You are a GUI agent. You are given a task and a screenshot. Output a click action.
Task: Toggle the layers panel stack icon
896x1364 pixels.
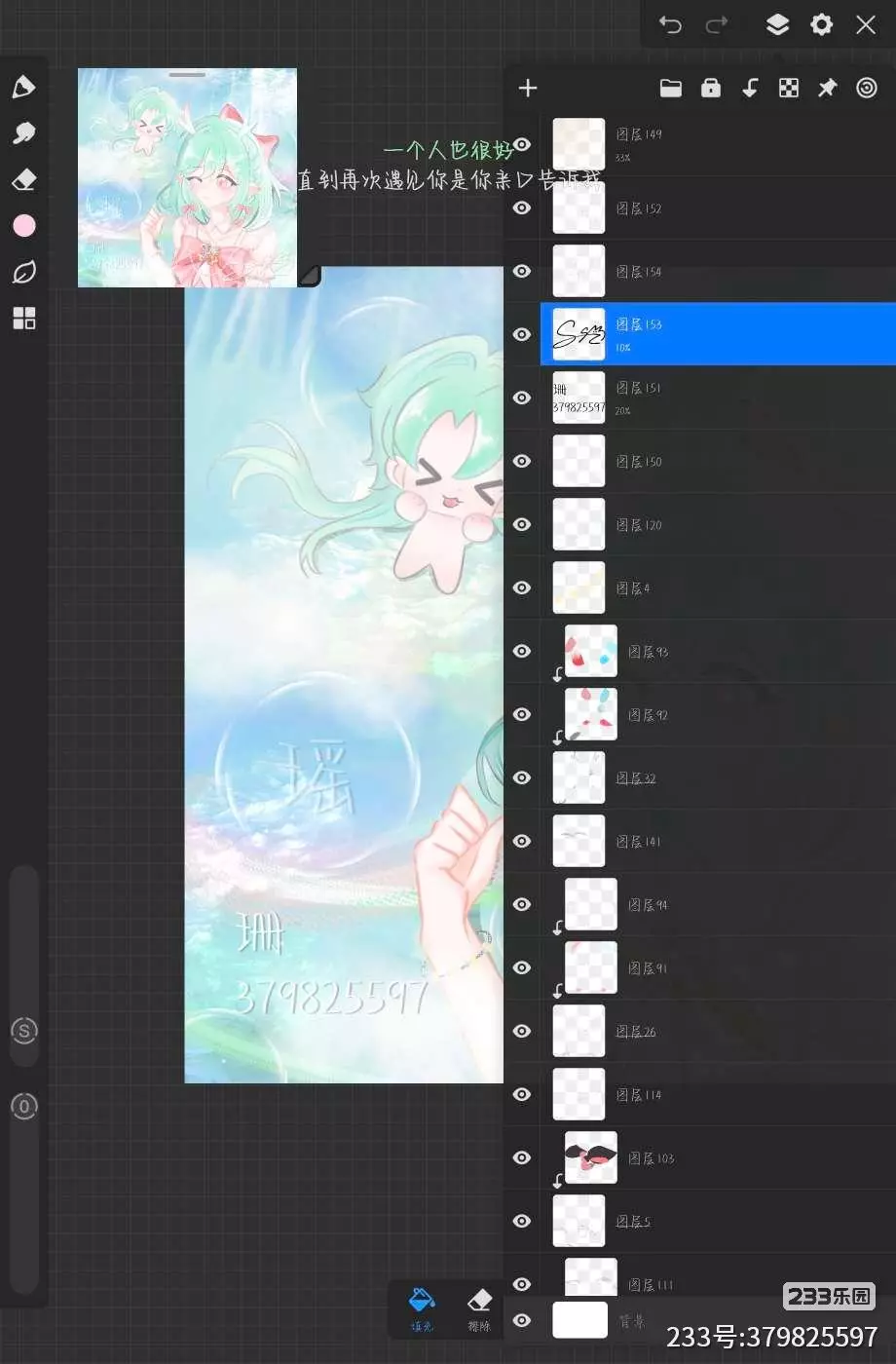777,24
